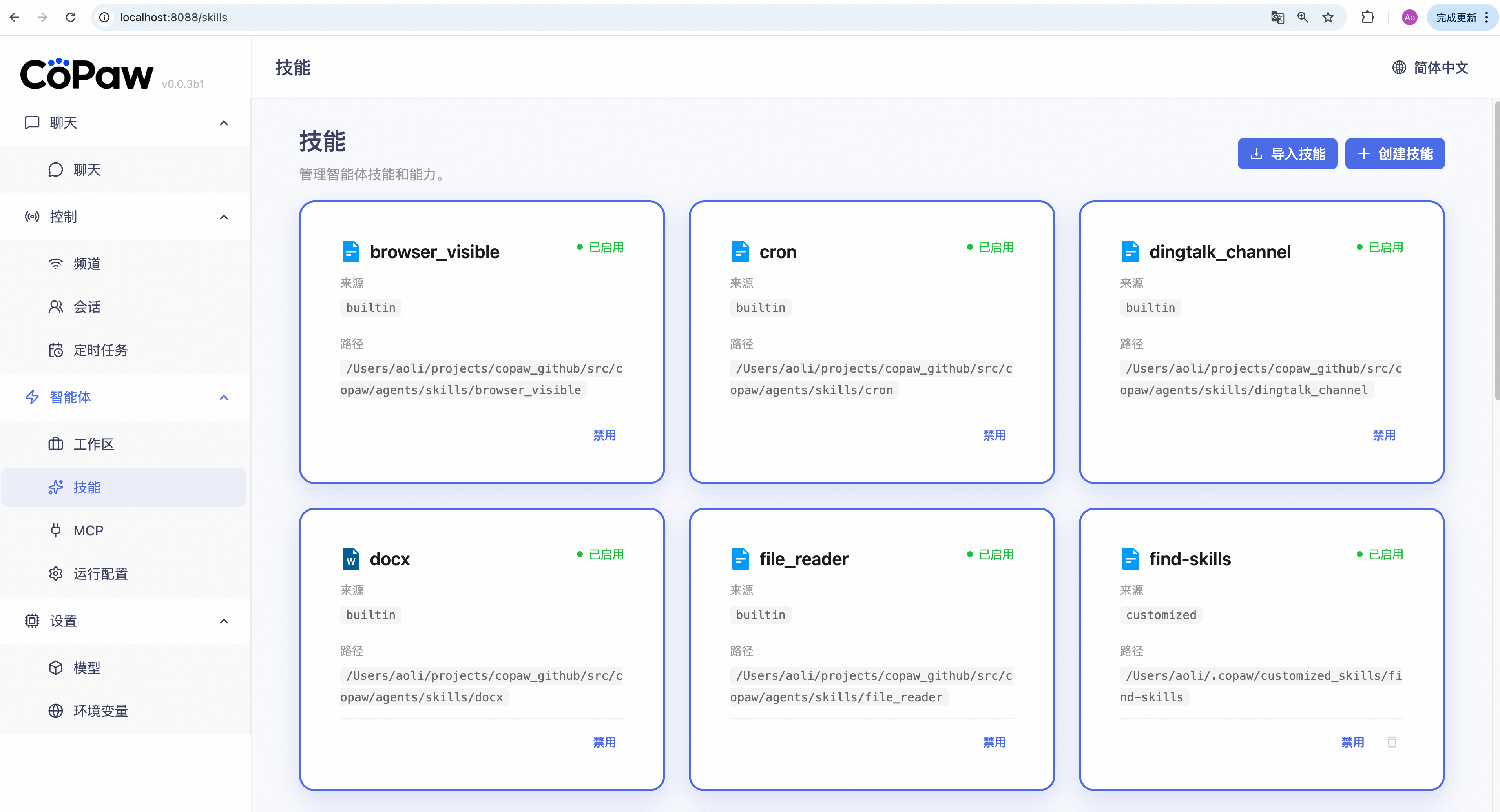Disable the cron skill
1500x812 pixels.
coord(994,435)
